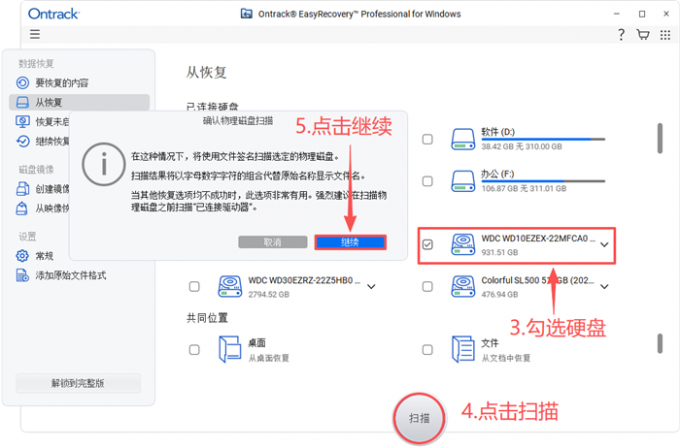Click the Ontrack logo
Viewport: 680px width, 448px height.
point(54,14)
